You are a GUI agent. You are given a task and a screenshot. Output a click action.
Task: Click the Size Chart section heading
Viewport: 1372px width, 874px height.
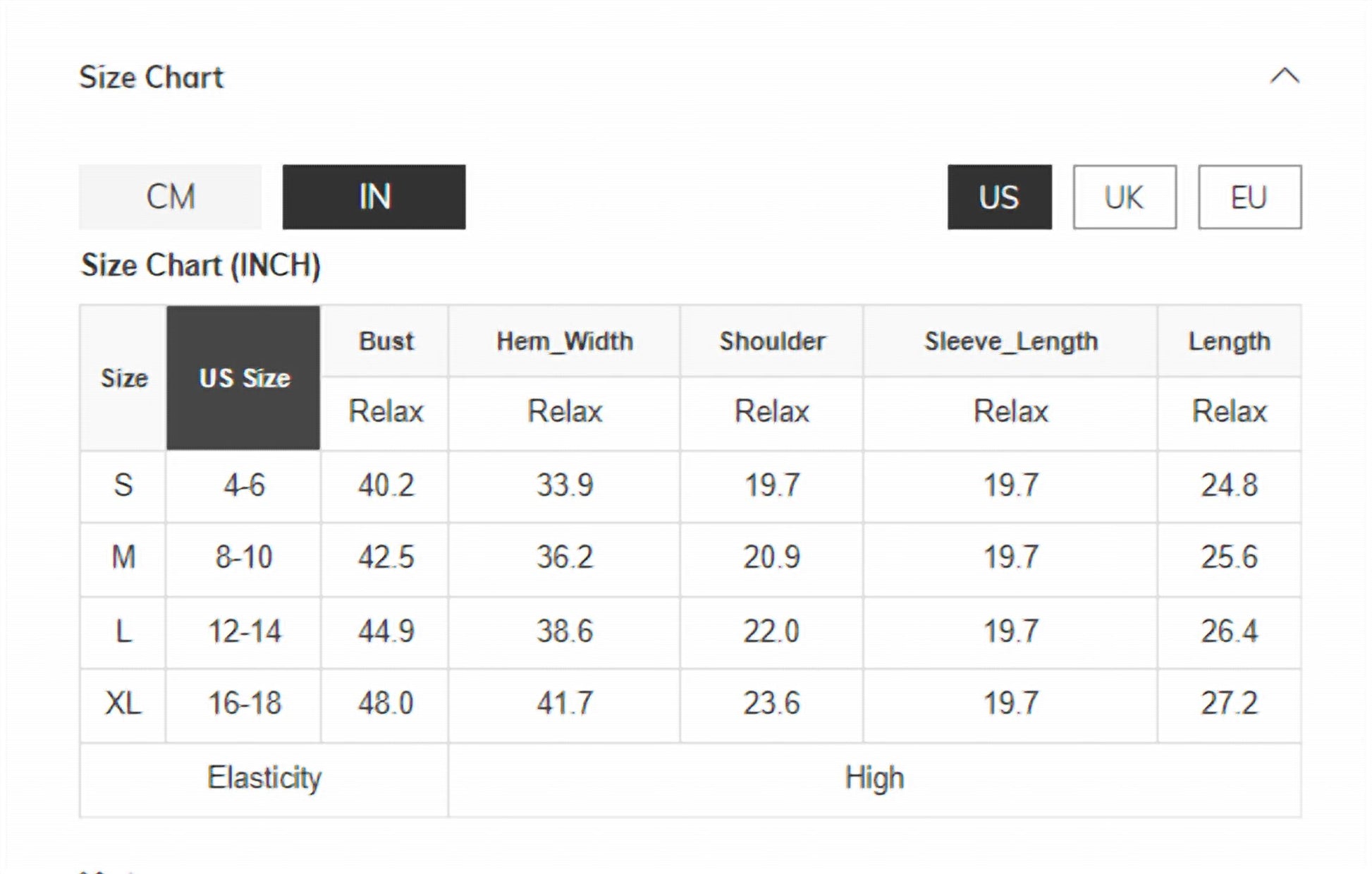[x=151, y=77]
